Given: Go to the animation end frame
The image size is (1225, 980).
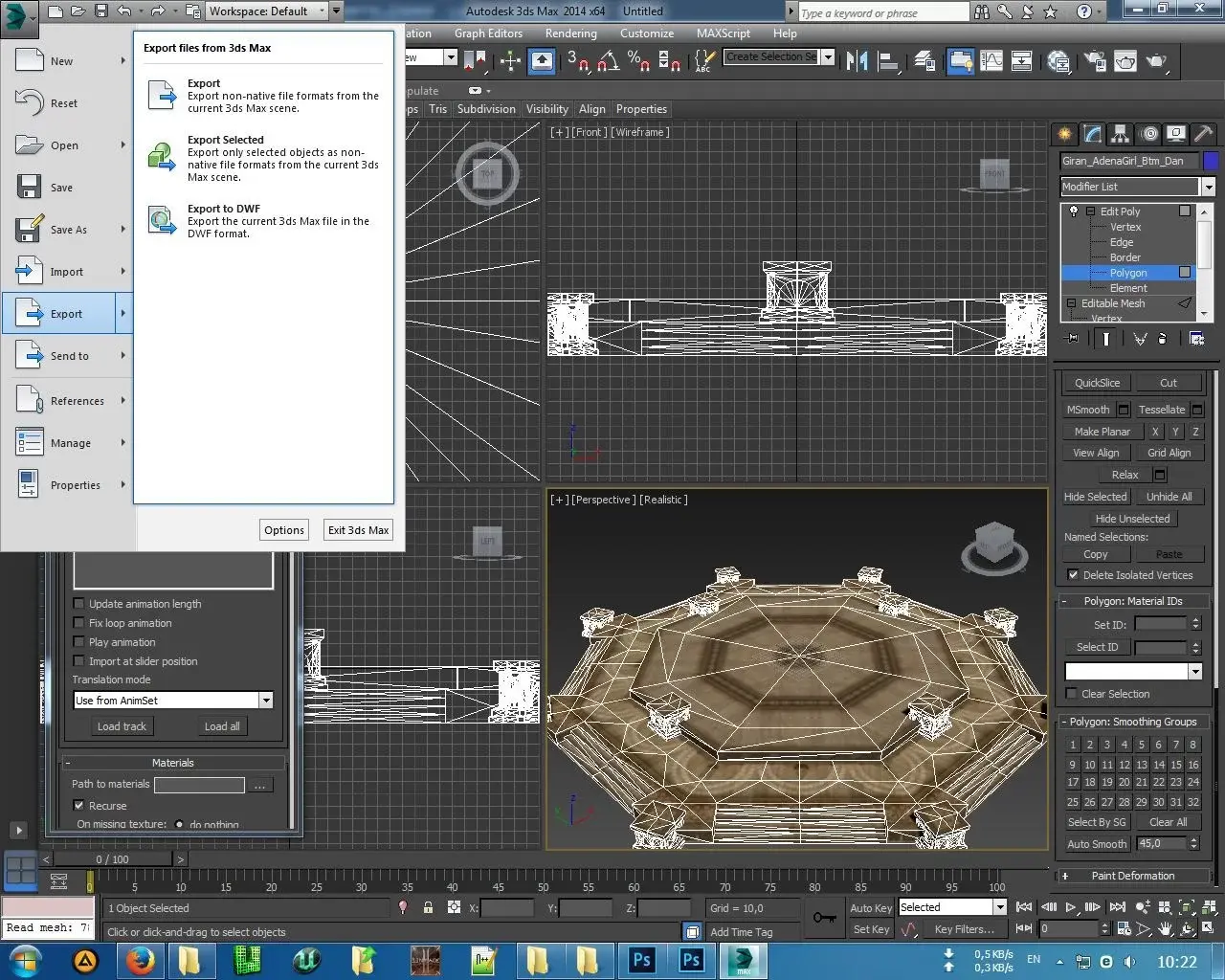Looking at the screenshot, I should point(1117,907).
